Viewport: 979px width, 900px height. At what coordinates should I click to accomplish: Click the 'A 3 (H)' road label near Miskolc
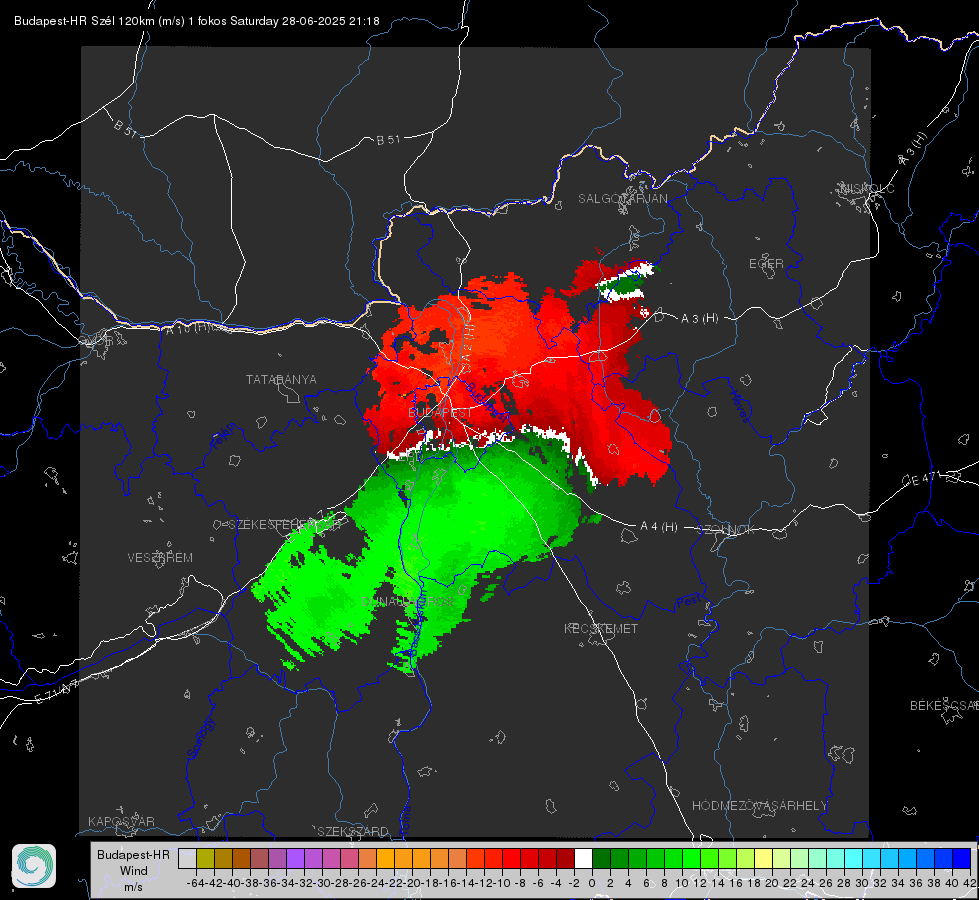pos(913,149)
